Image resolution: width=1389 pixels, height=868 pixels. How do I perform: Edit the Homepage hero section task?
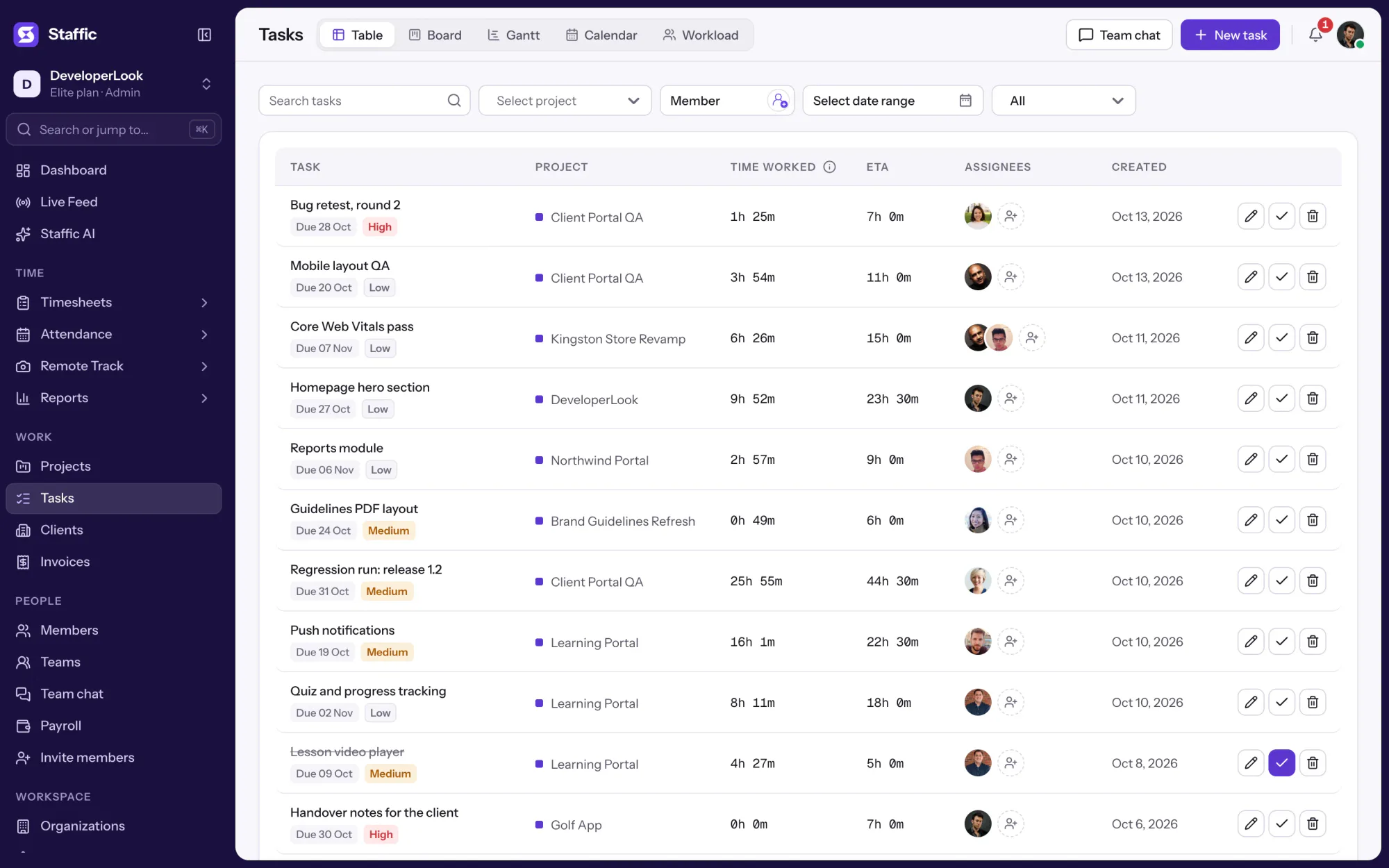pos(1251,399)
